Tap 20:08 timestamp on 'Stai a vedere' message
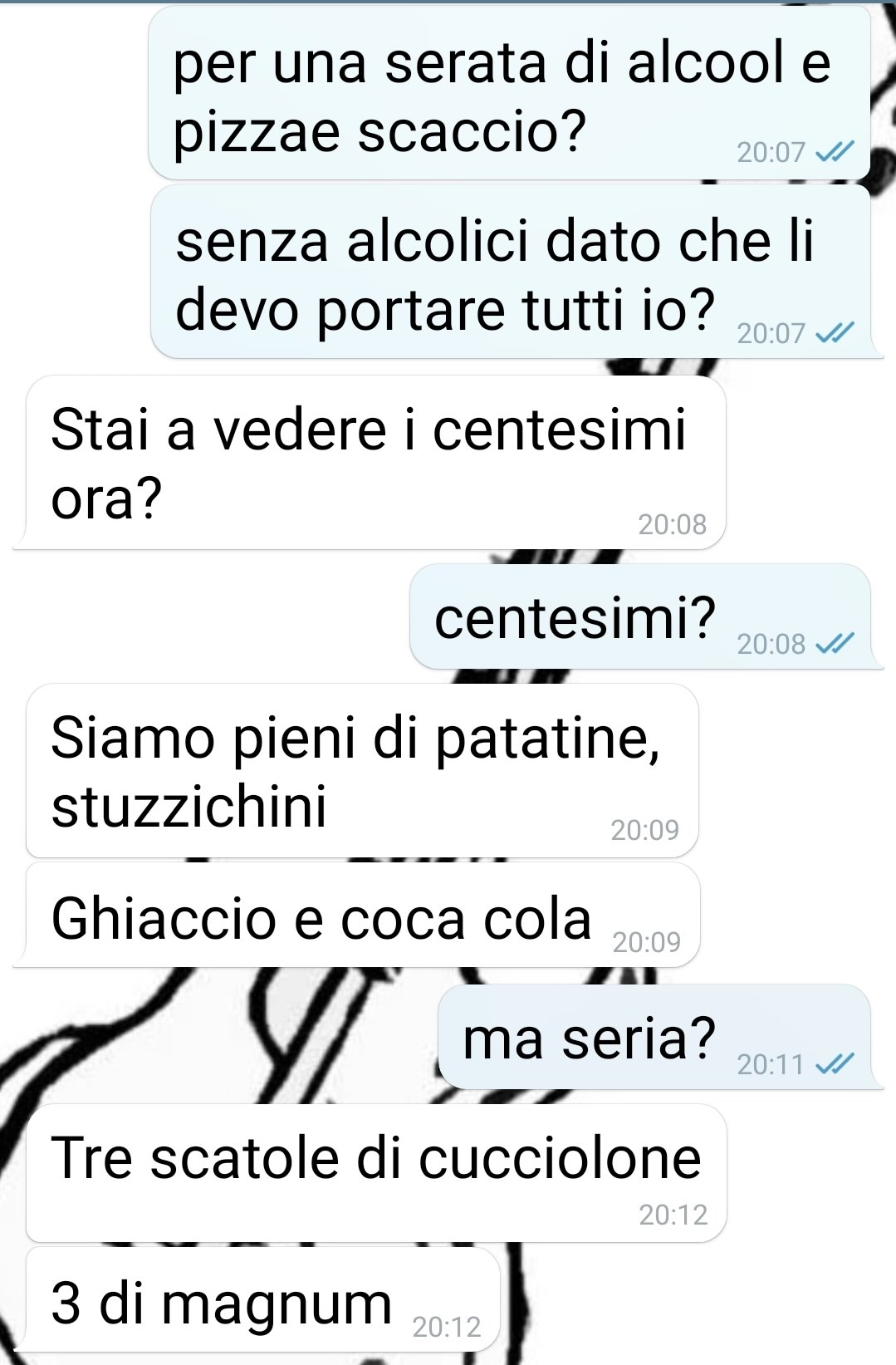The image size is (896, 1365). pyautogui.click(x=672, y=524)
